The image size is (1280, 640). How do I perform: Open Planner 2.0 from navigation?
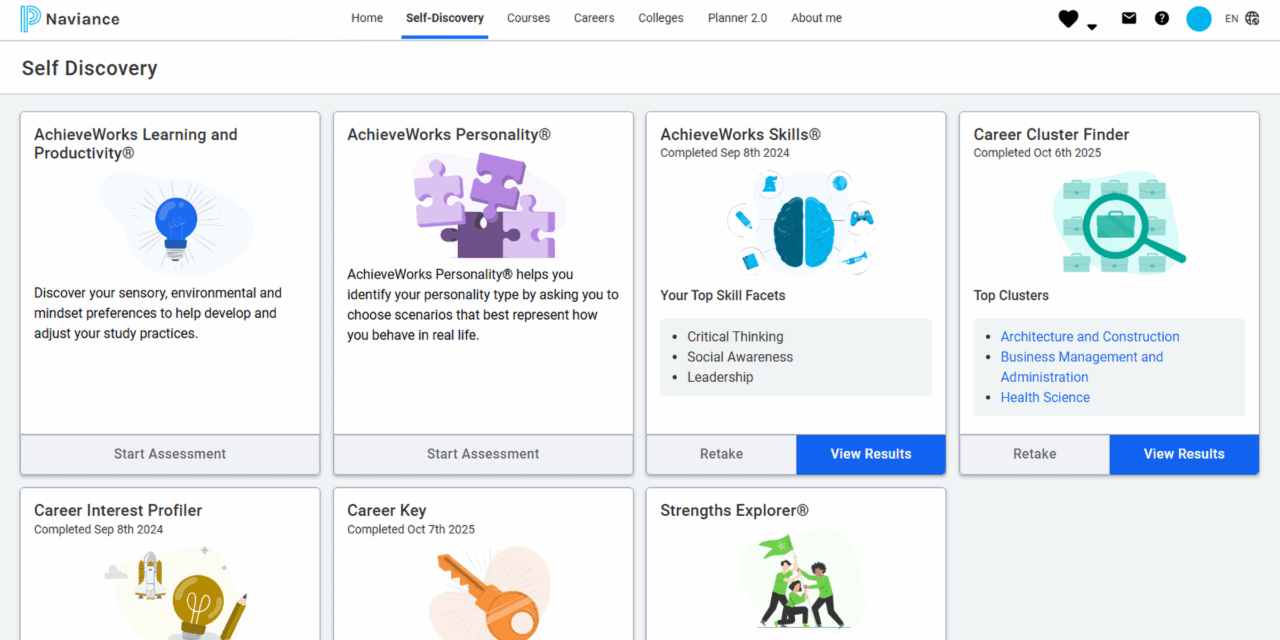coord(737,18)
